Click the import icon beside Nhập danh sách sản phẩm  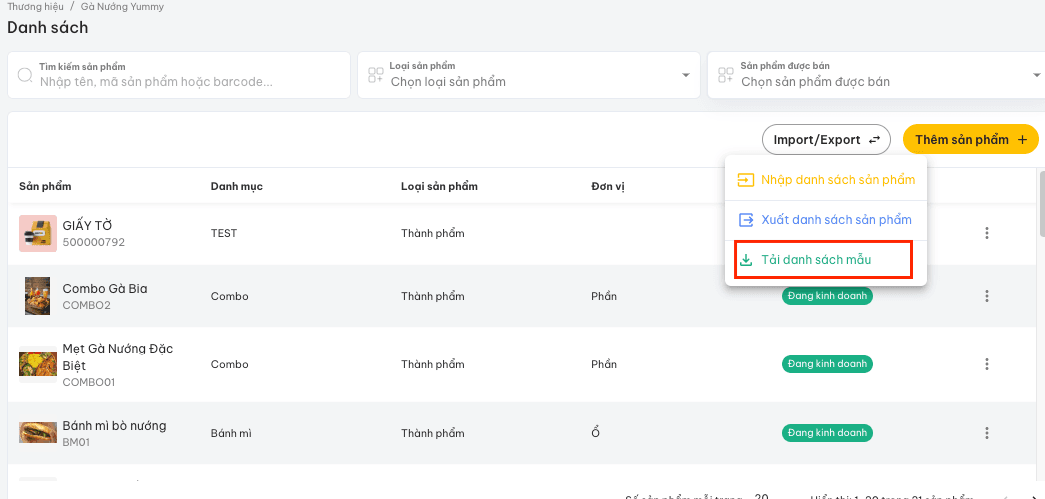pyautogui.click(x=745, y=180)
